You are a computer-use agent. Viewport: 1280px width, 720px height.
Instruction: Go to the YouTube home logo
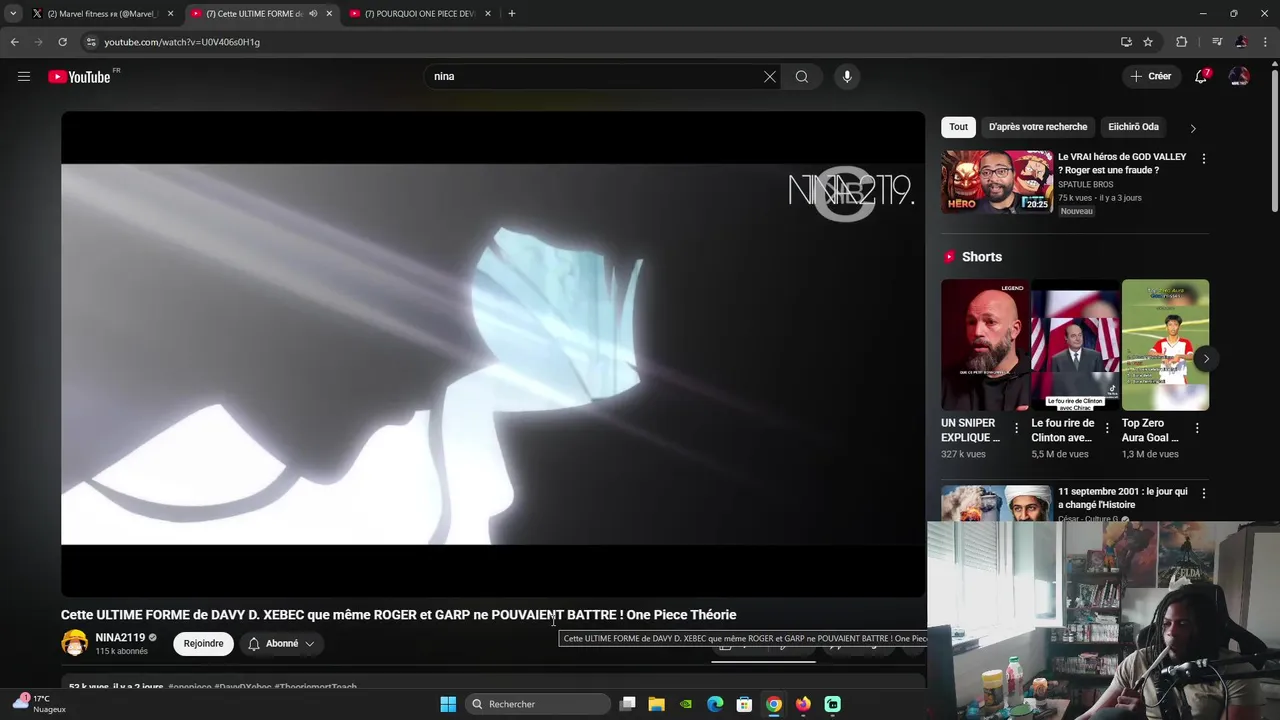click(x=80, y=77)
